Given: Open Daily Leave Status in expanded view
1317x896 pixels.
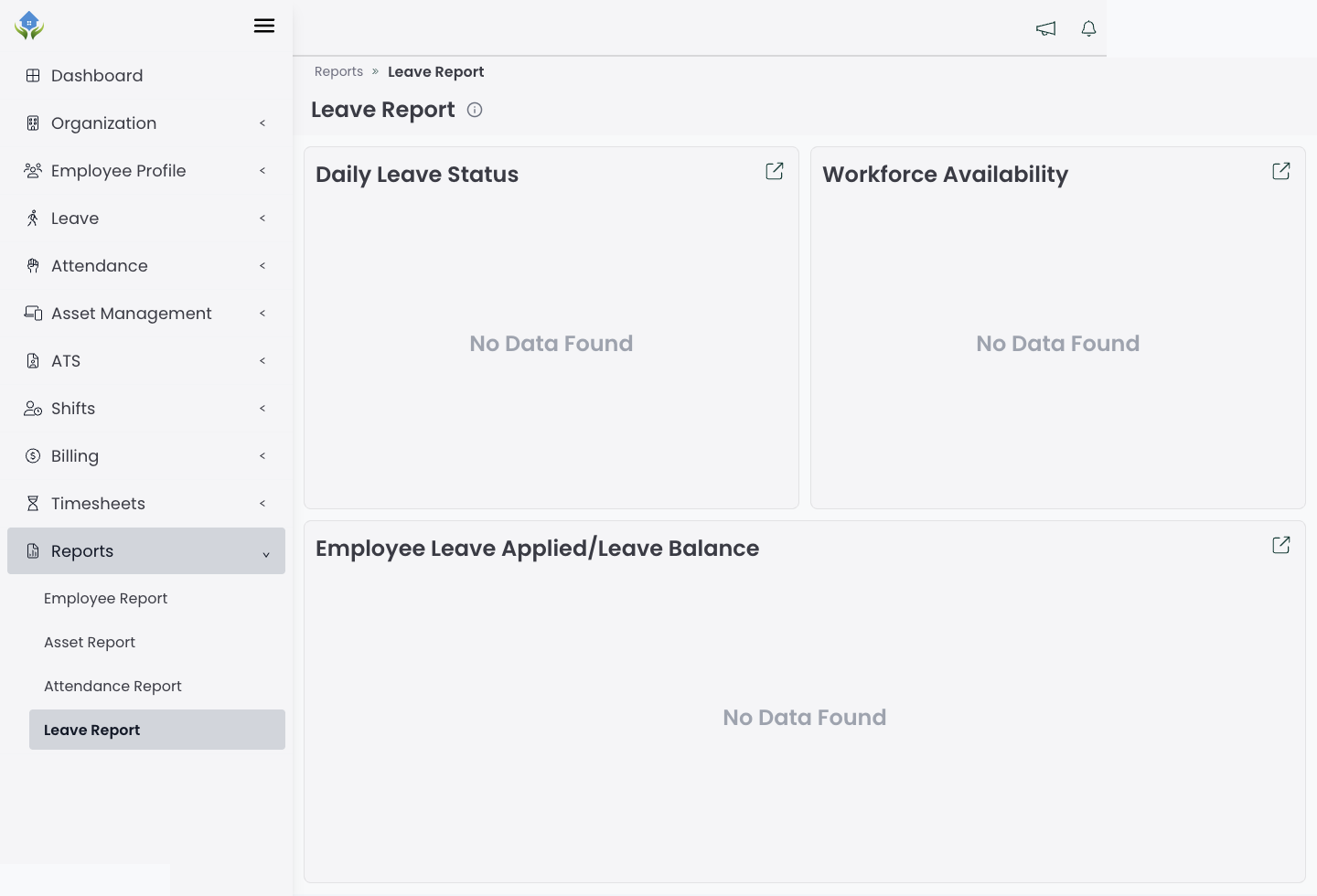Looking at the screenshot, I should [775, 171].
